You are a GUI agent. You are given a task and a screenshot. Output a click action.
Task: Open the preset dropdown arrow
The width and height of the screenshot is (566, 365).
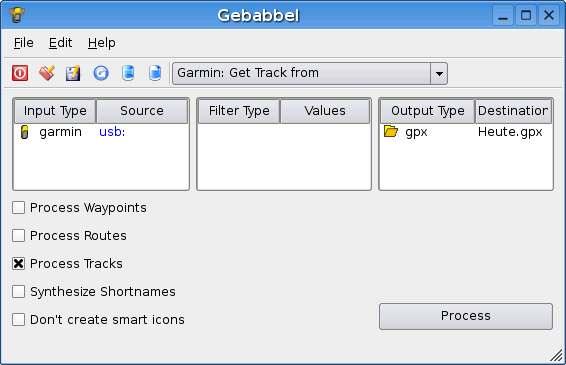click(x=439, y=74)
